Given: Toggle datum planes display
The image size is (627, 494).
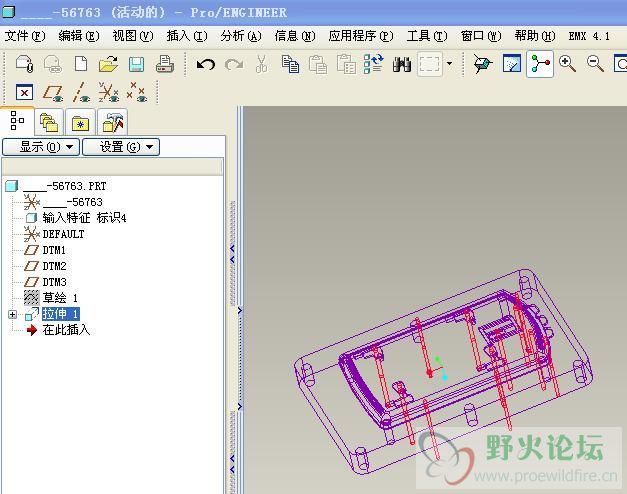Looking at the screenshot, I should point(53,93).
